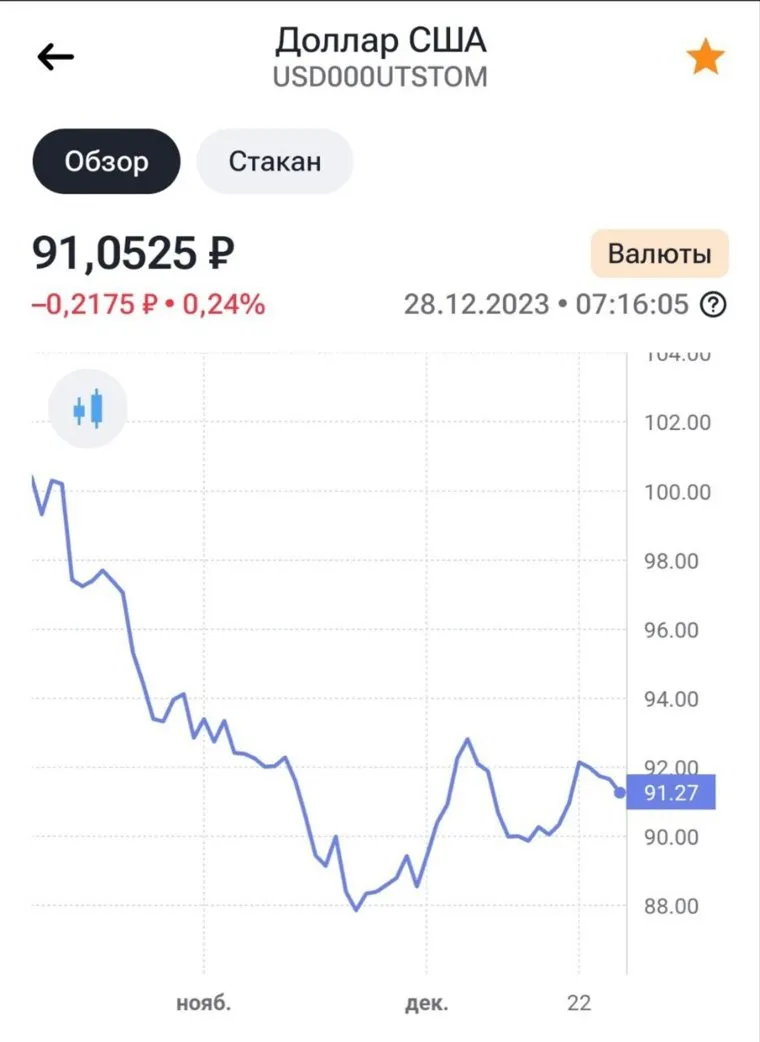Tap the дек. axis label
The image size is (760, 1042).
pos(427,1003)
